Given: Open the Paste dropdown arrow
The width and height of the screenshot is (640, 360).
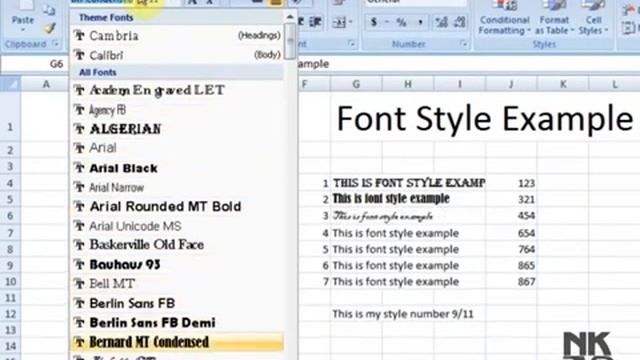Looking at the screenshot, I should 23,30.
